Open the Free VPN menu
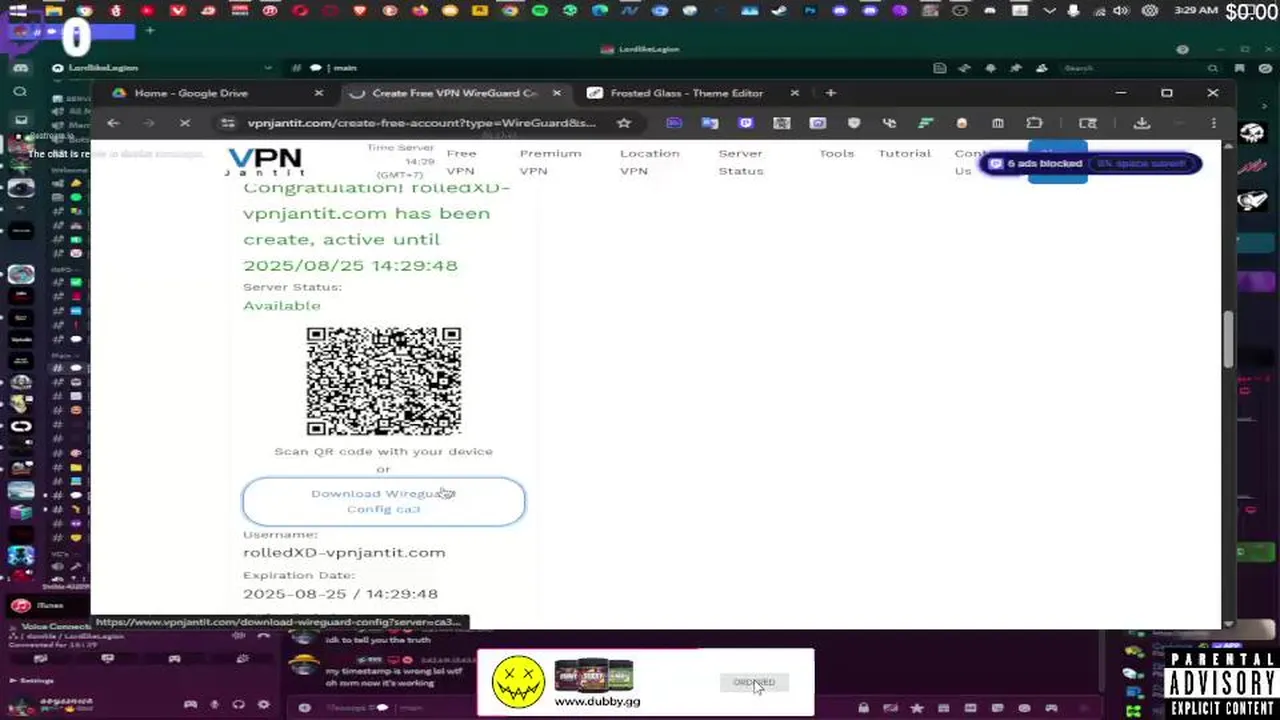This screenshot has height=720, width=1280. coord(461,162)
